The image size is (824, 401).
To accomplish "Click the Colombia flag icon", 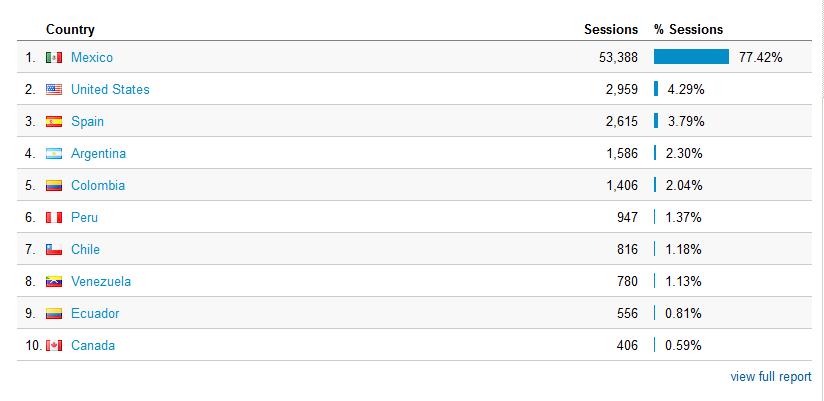I will click(54, 186).
